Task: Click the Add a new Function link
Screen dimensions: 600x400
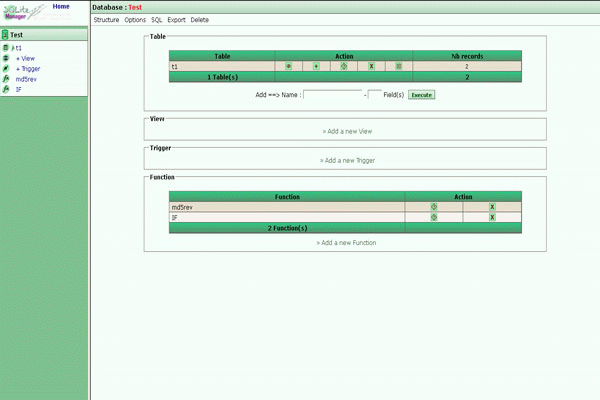Action: click(347, 242)
